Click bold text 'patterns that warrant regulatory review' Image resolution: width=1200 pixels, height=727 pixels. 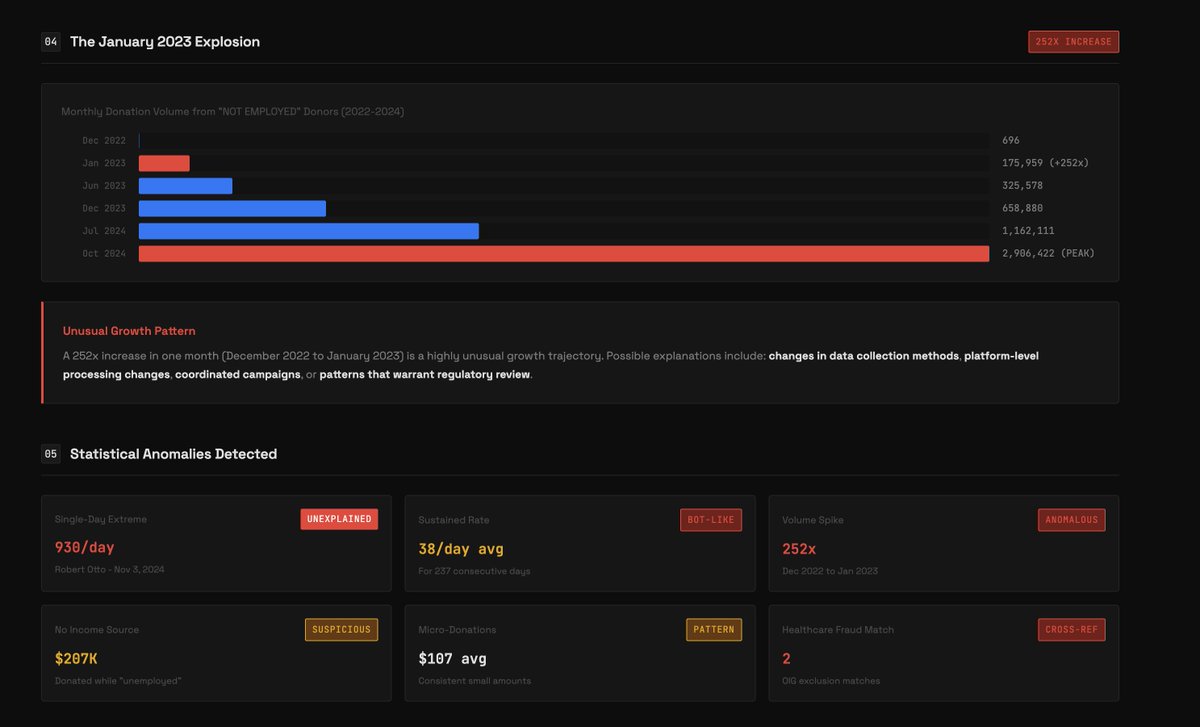(425, 375)
